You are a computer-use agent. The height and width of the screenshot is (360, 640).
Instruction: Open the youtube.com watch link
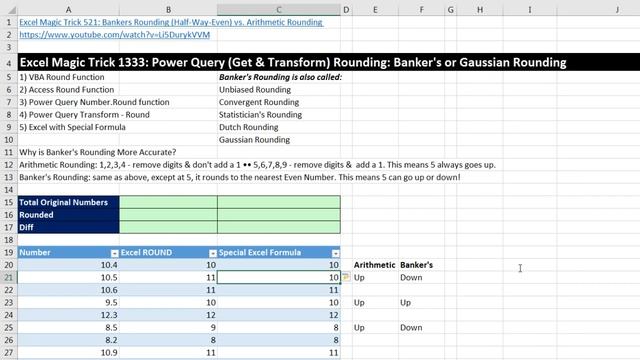[x=115, y=35]
